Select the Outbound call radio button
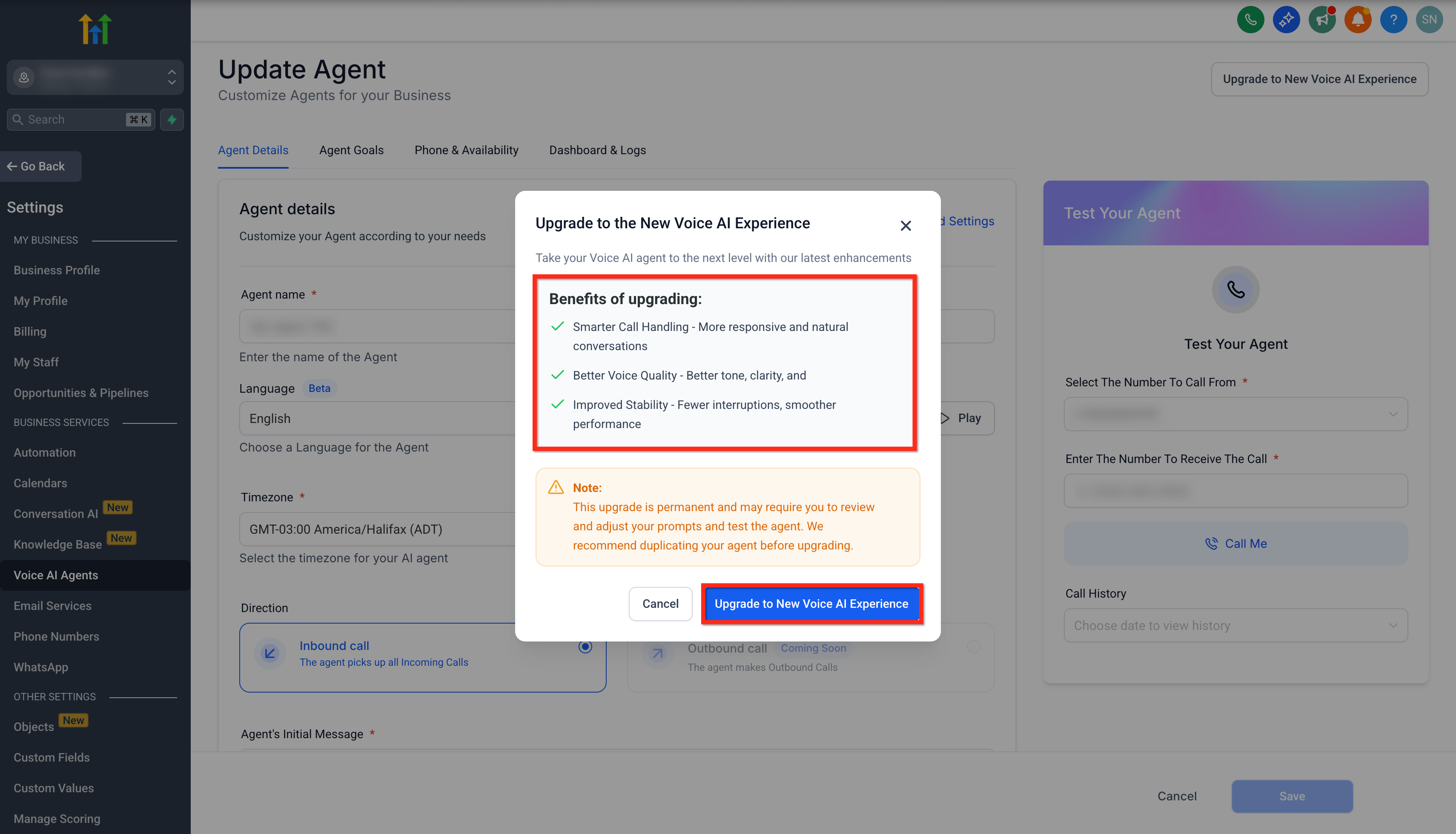The width and height of the screenshot is (1456, 834). coord(973,647)
